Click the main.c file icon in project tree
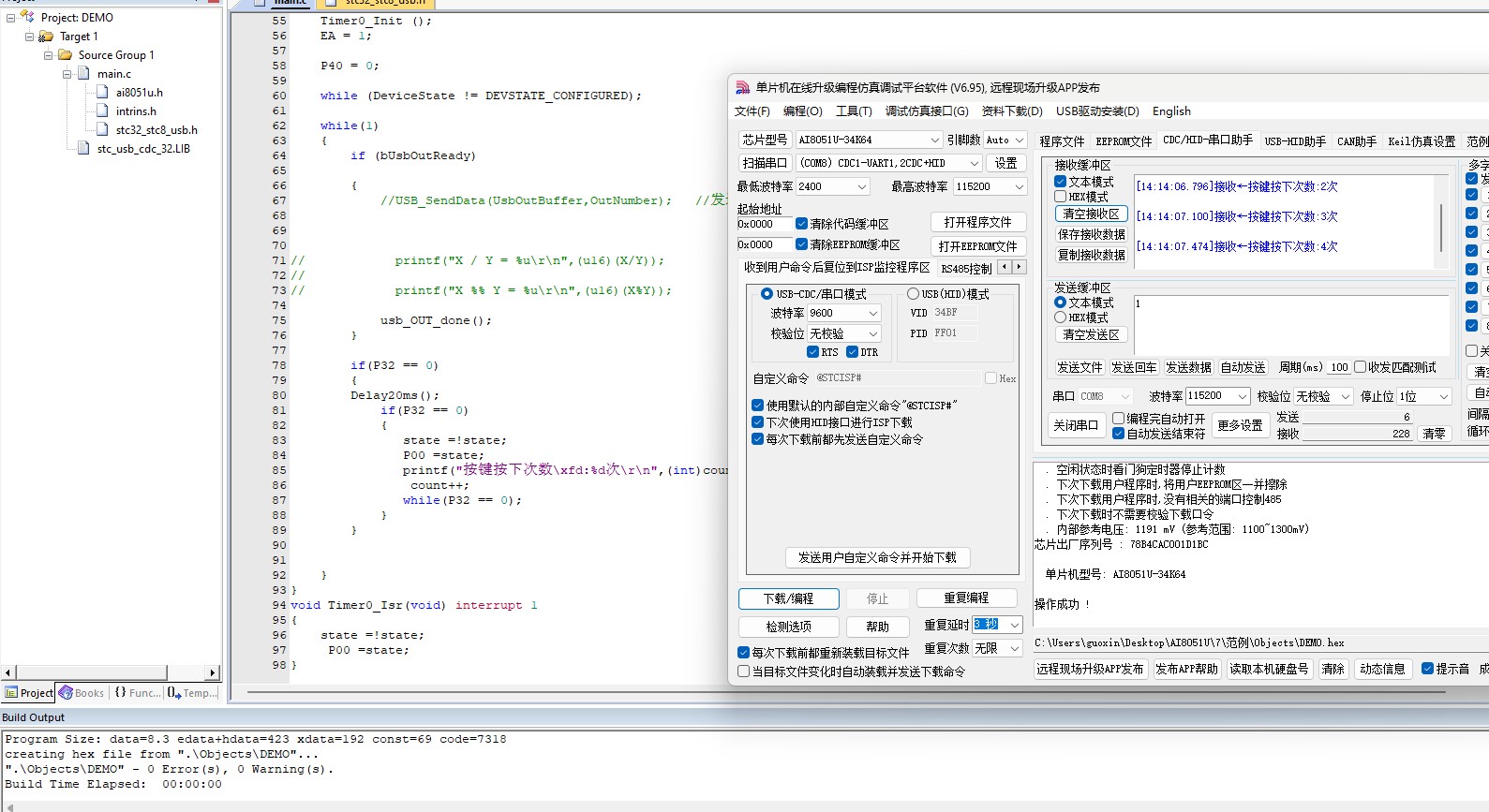 [x=83, y=74]
